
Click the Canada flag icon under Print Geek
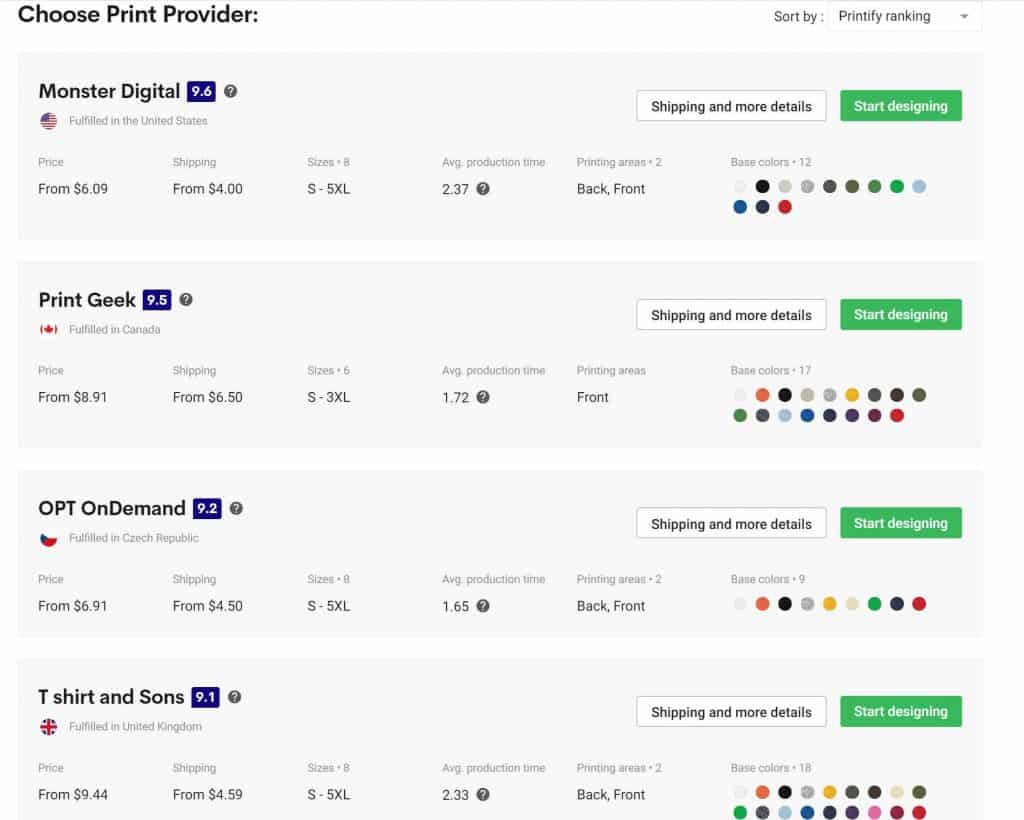(x=48, y=329)
